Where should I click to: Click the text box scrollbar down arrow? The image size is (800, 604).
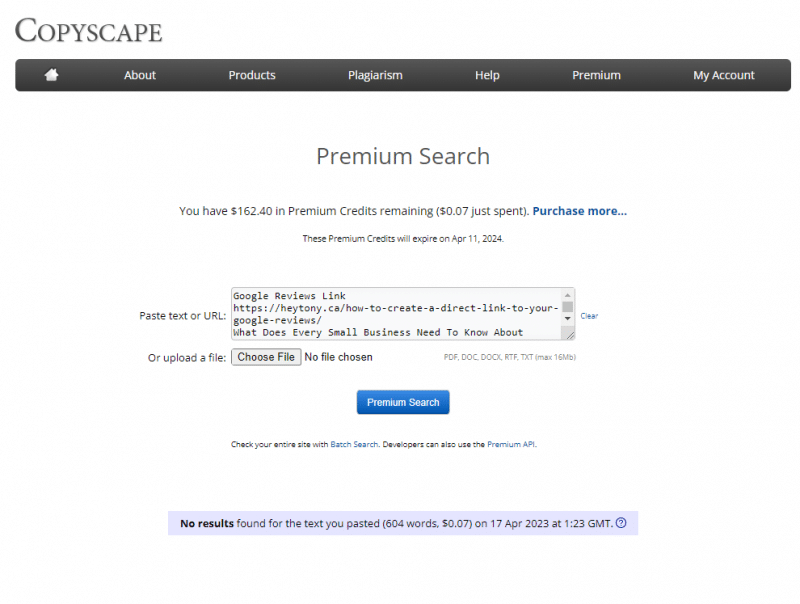(x=568, y=319)
